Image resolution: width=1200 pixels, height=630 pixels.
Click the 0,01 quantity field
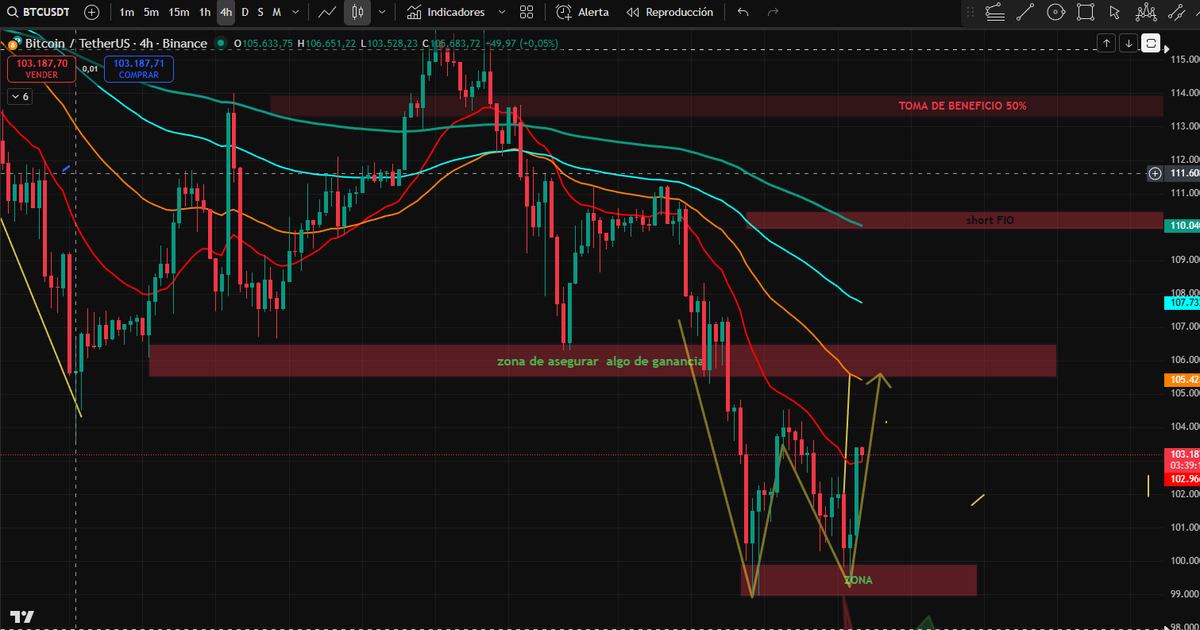point(90,69)
